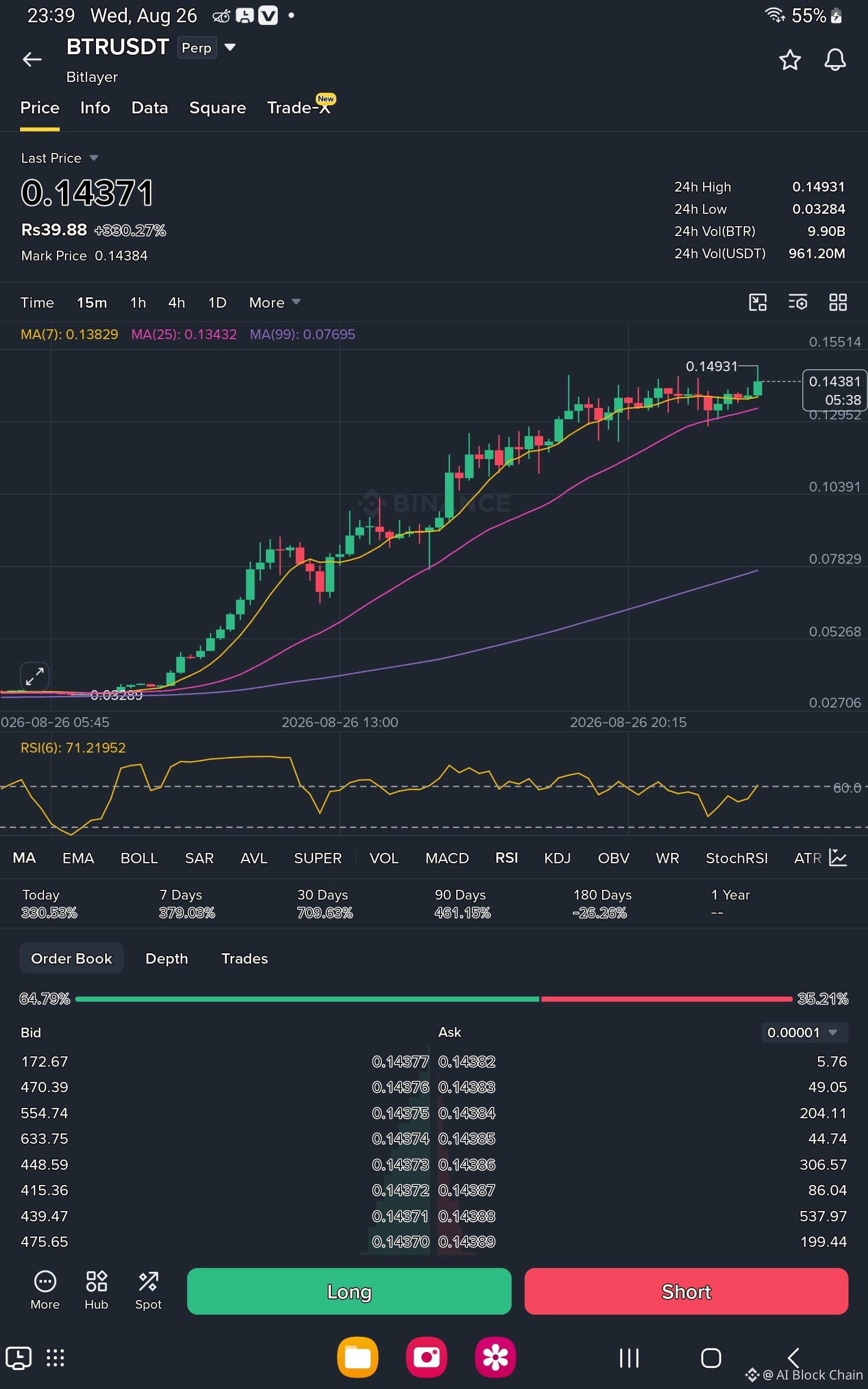
Task: Tap the taskbar screen icon at far left
Action: [x=18, y=1358]
